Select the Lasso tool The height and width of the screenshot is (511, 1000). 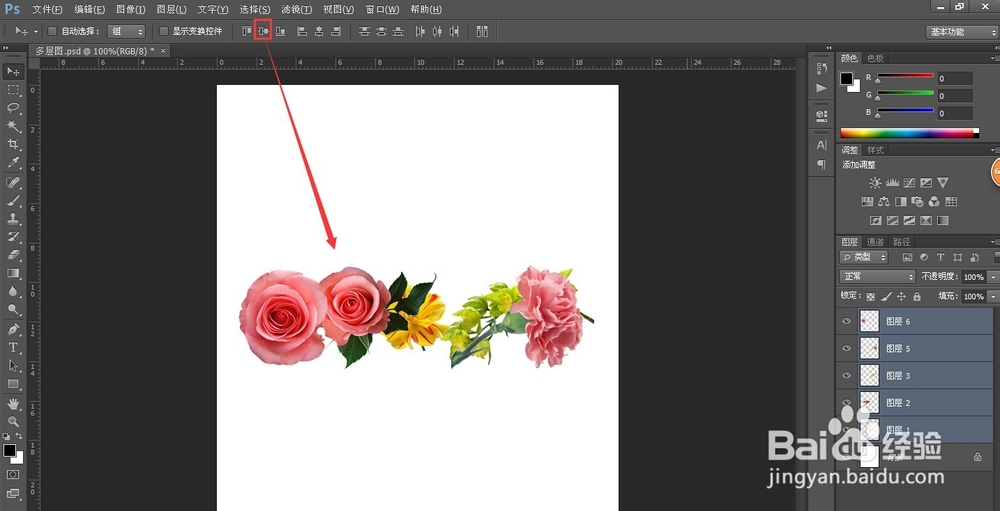14,107
